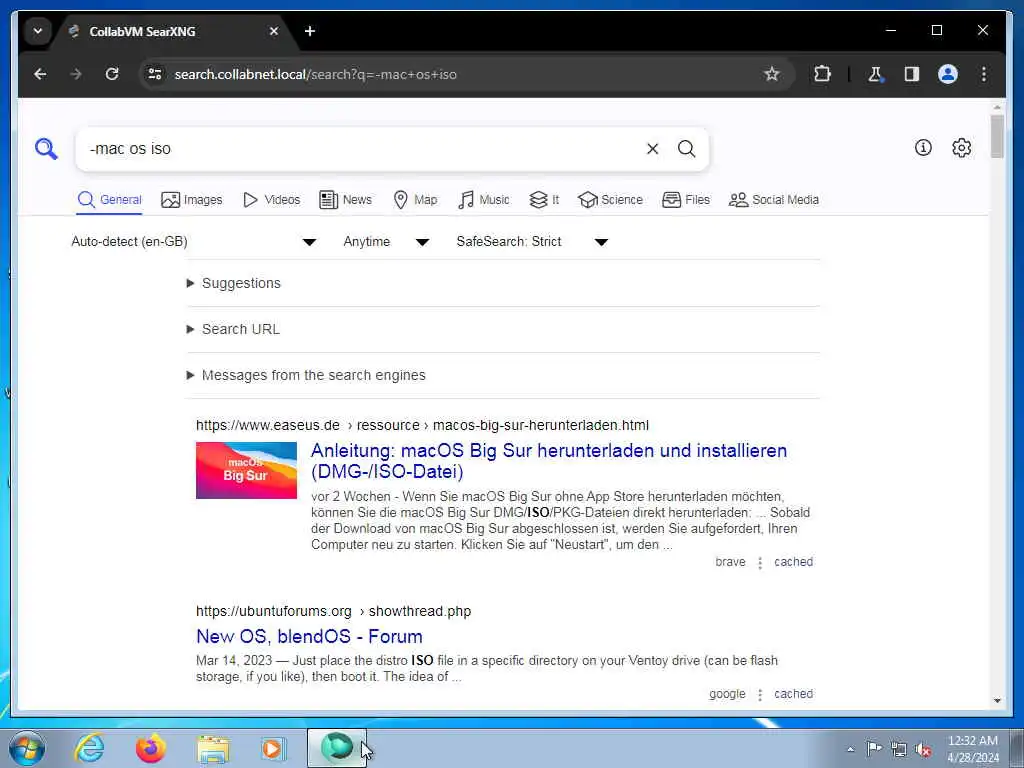Viewport: 1024px width, 768px height.
Task: Click the ubuntuforums.org result URL
Action: [333, 611]
